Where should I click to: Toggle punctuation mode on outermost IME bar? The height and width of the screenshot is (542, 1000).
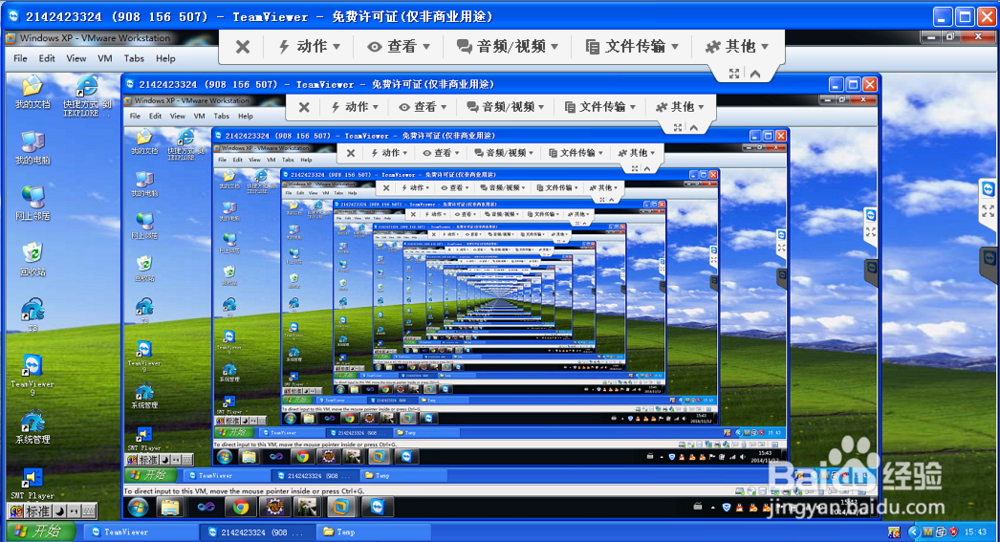pyautogui.click(x=74, y=511)
